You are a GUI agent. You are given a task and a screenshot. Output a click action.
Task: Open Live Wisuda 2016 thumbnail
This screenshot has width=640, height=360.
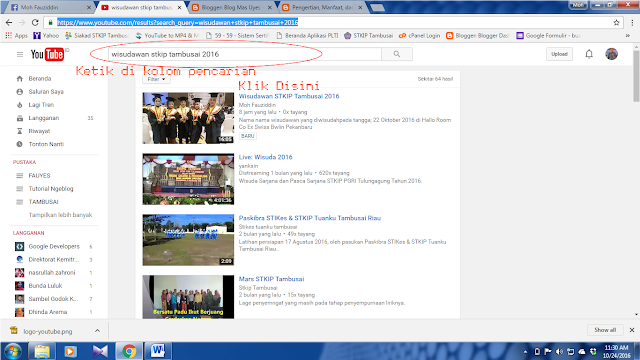[188, 179]
